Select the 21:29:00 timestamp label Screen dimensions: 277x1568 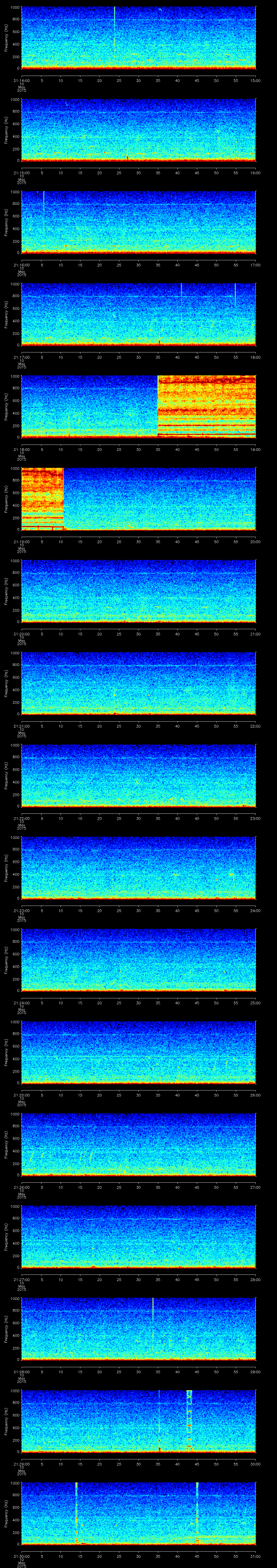tap(21, 1464)
